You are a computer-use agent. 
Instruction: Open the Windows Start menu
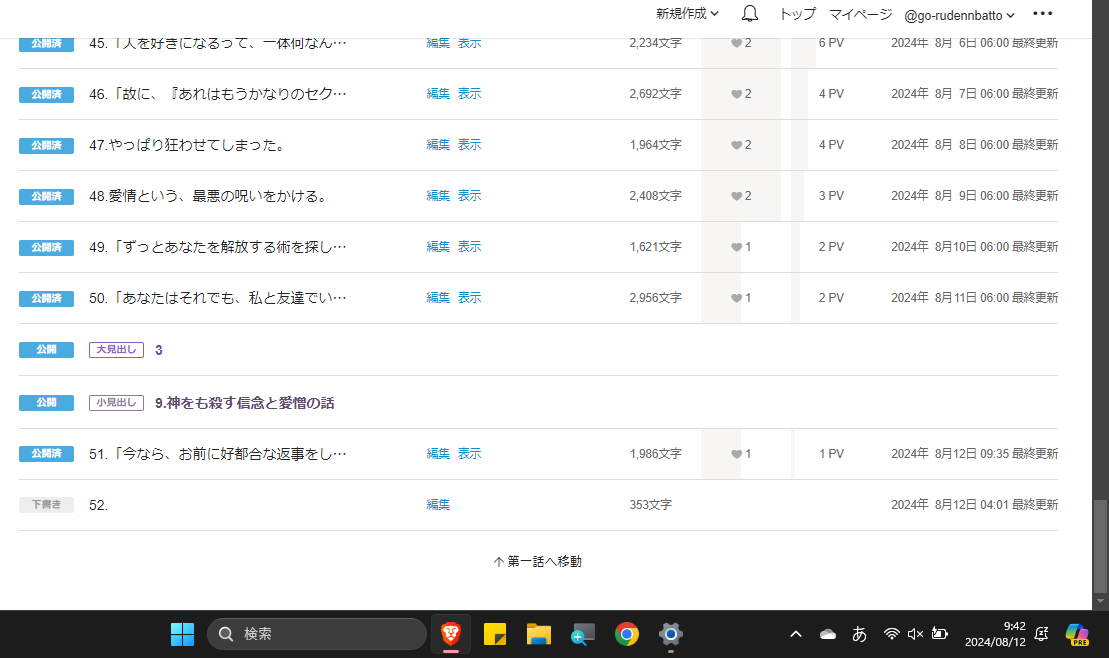click(182, 634)
